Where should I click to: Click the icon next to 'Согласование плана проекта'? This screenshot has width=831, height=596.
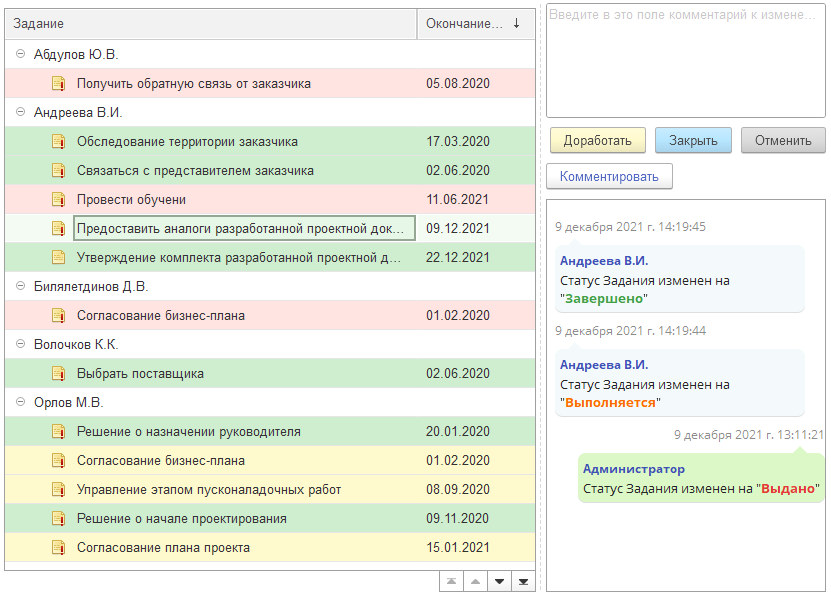(59, 548)
